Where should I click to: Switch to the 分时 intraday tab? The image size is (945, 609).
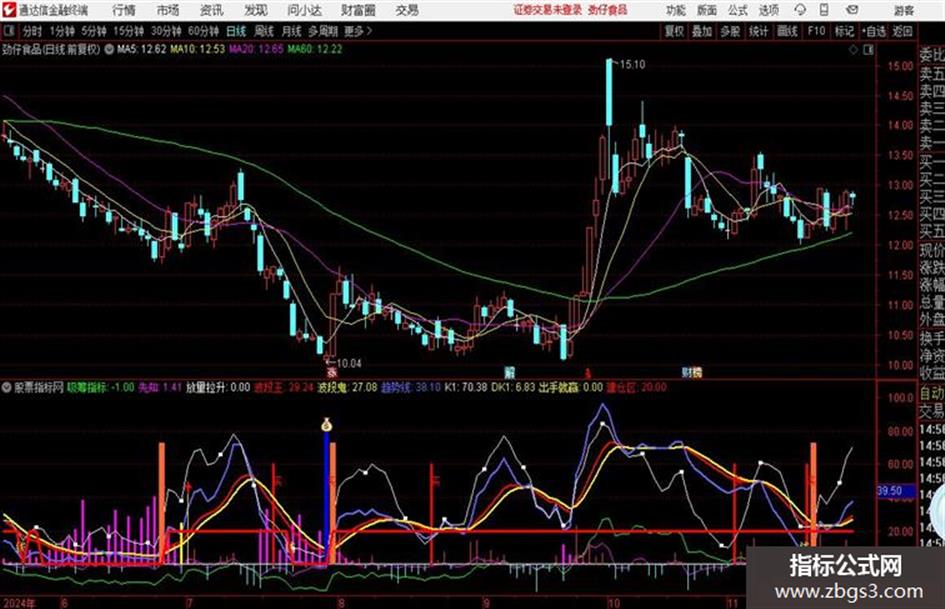click(x=32, y=31)
